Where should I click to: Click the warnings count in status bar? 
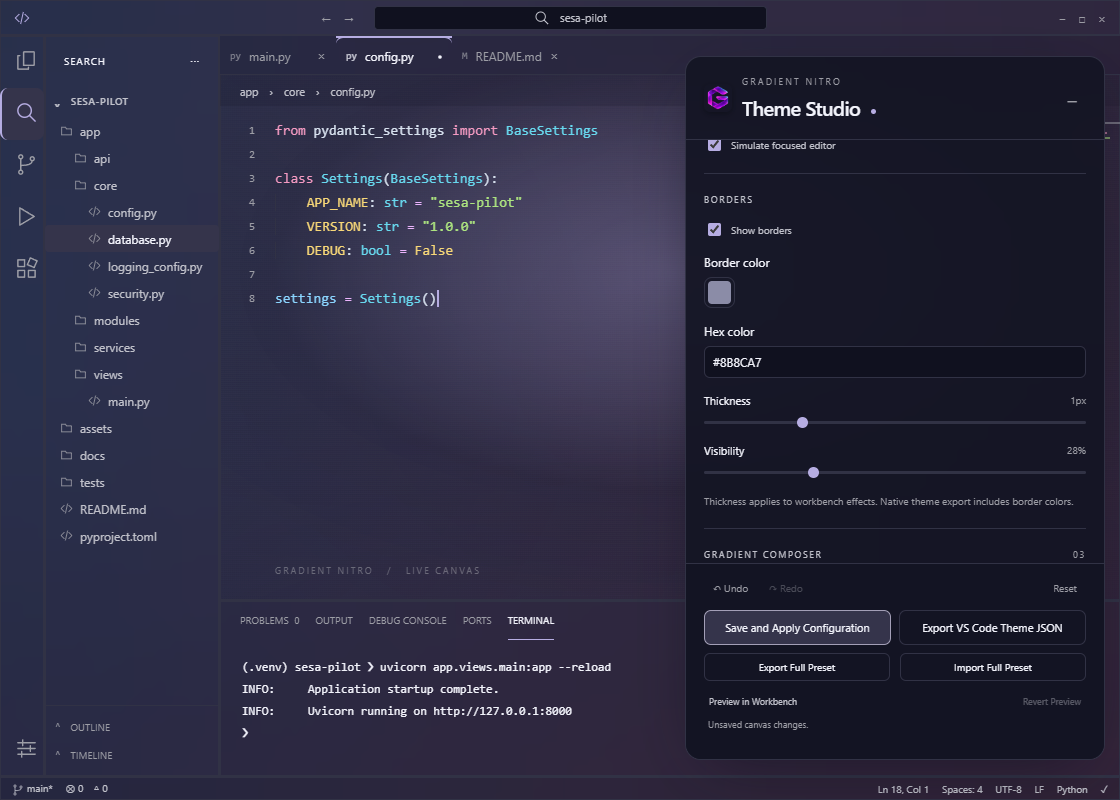coord(101,789)
